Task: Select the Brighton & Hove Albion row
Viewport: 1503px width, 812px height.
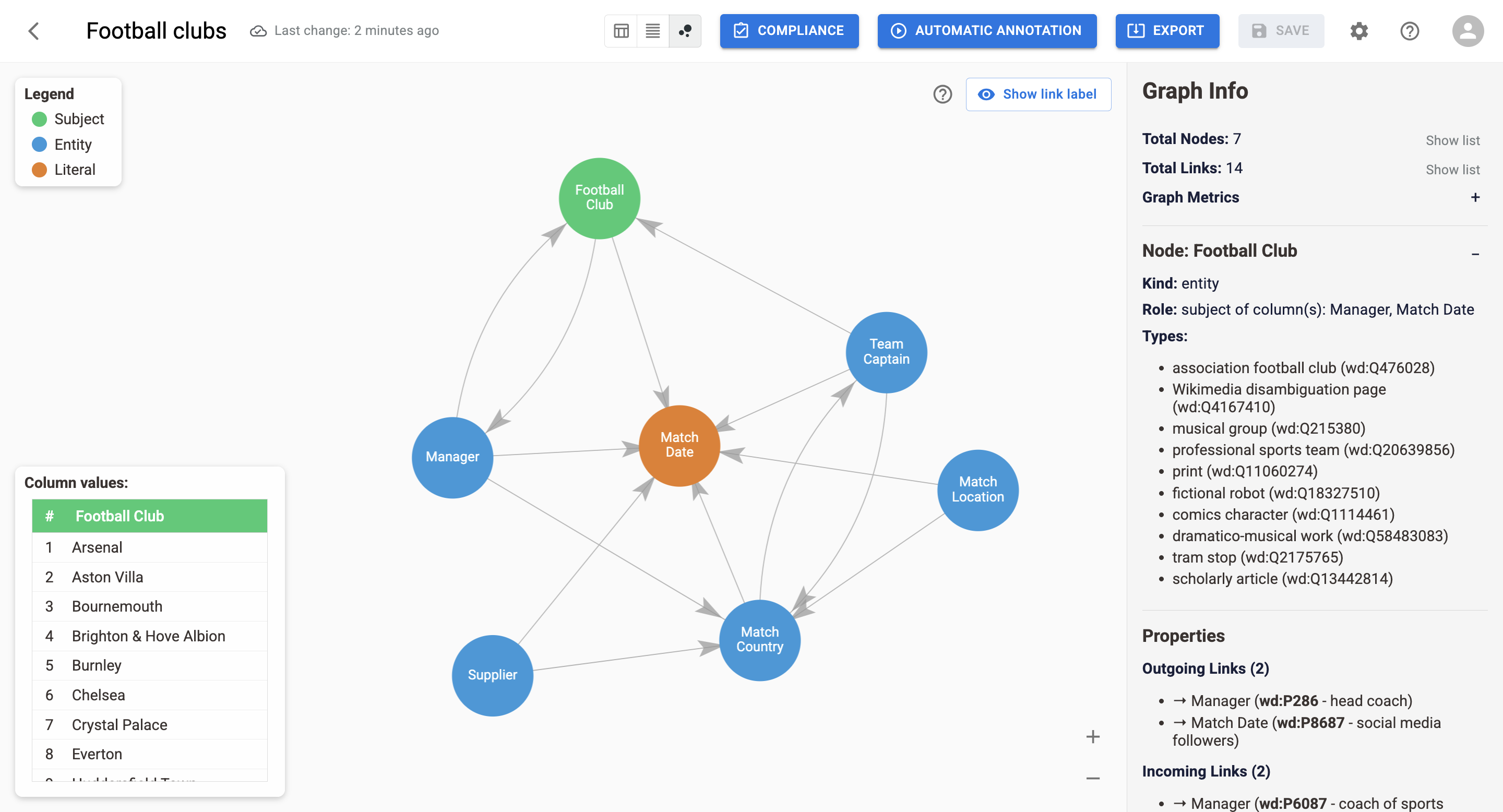Action: pos(149,637)
